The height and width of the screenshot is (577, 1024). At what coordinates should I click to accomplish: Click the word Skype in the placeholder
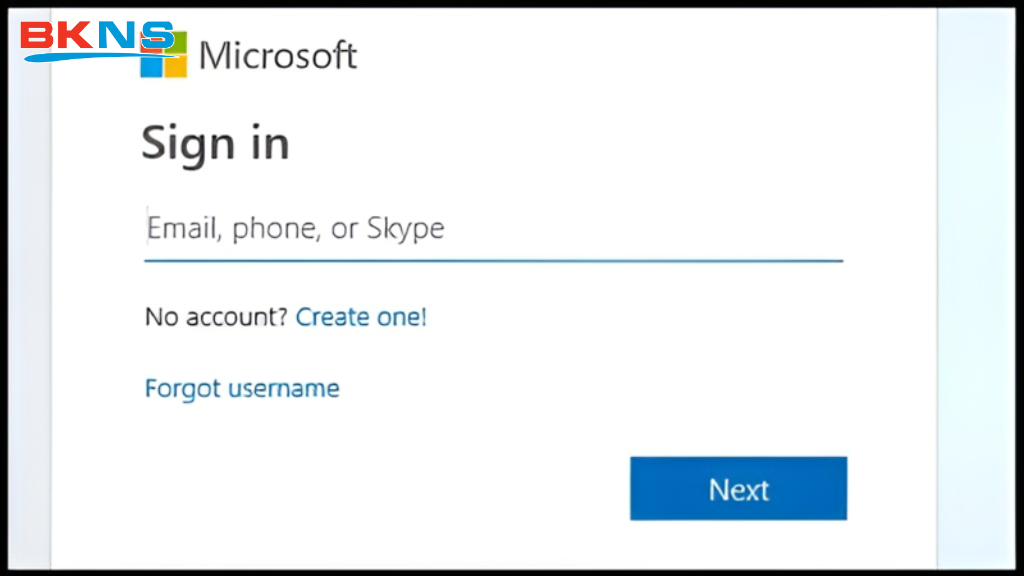pos(405,229)
